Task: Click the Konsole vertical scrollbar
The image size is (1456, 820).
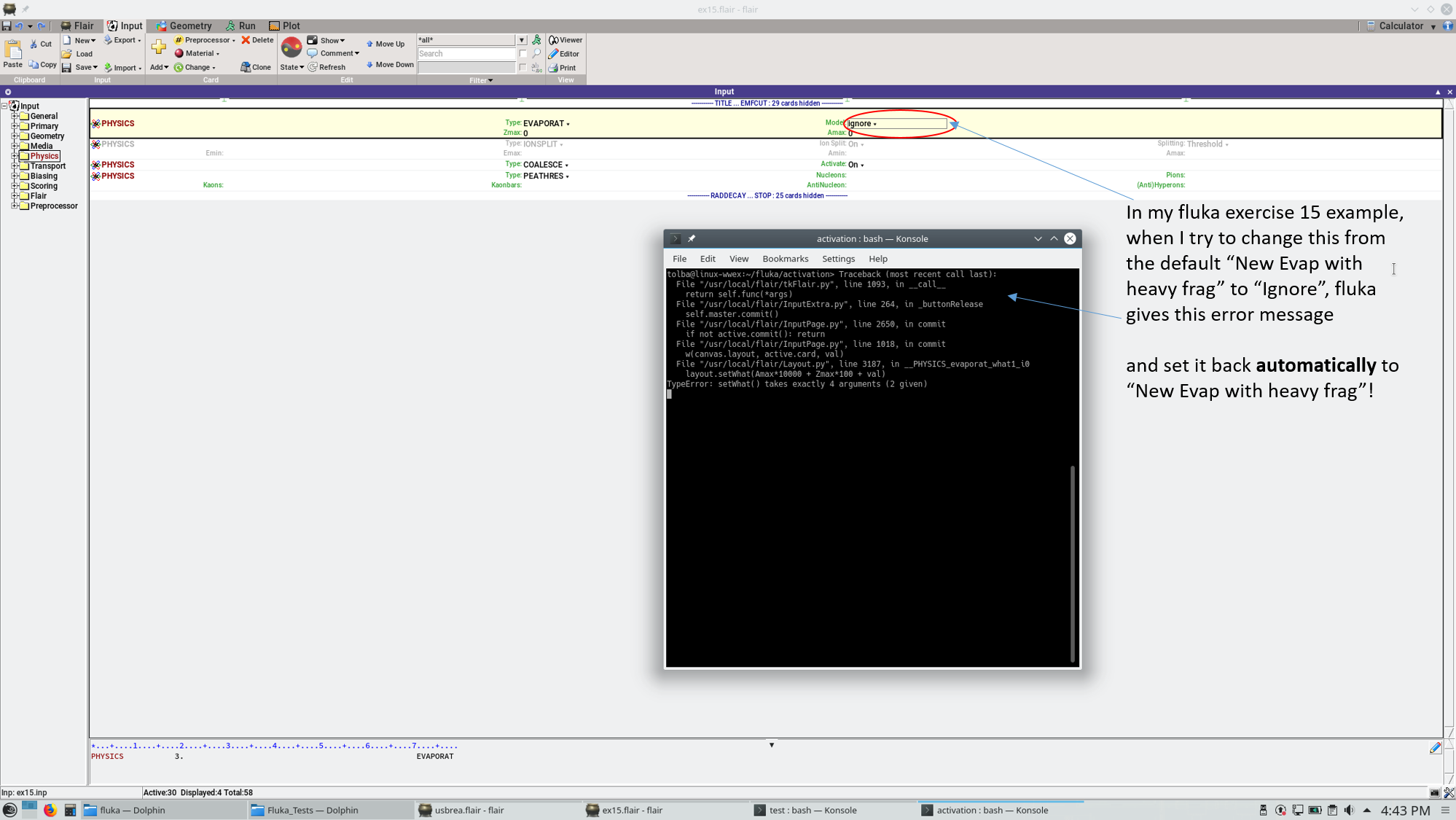Action: click(1073, 563)
